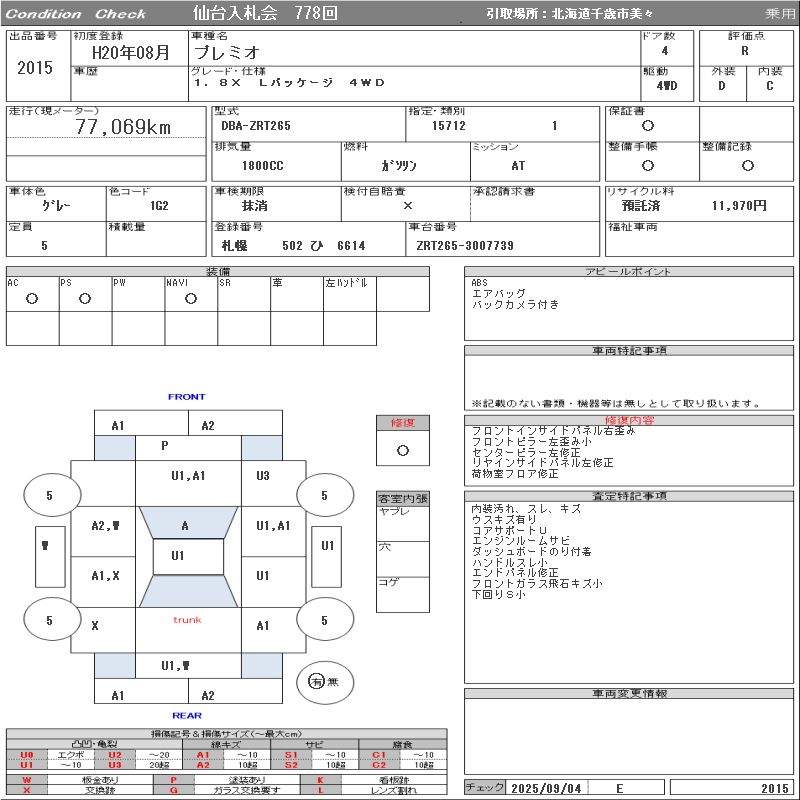Select the "A1,X" door cell in the diagram
Viewport: 800px width, 800px height.
(105, 575)
